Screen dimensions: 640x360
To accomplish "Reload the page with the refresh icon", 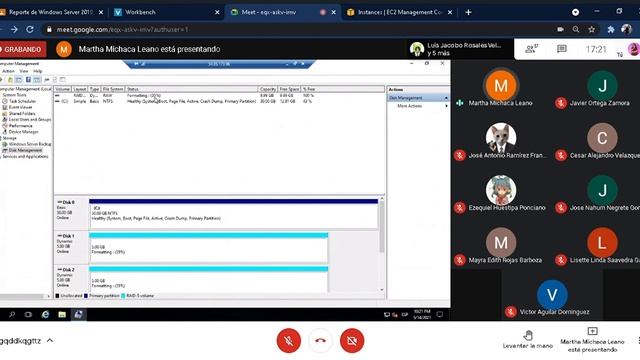I will (30, 29).
